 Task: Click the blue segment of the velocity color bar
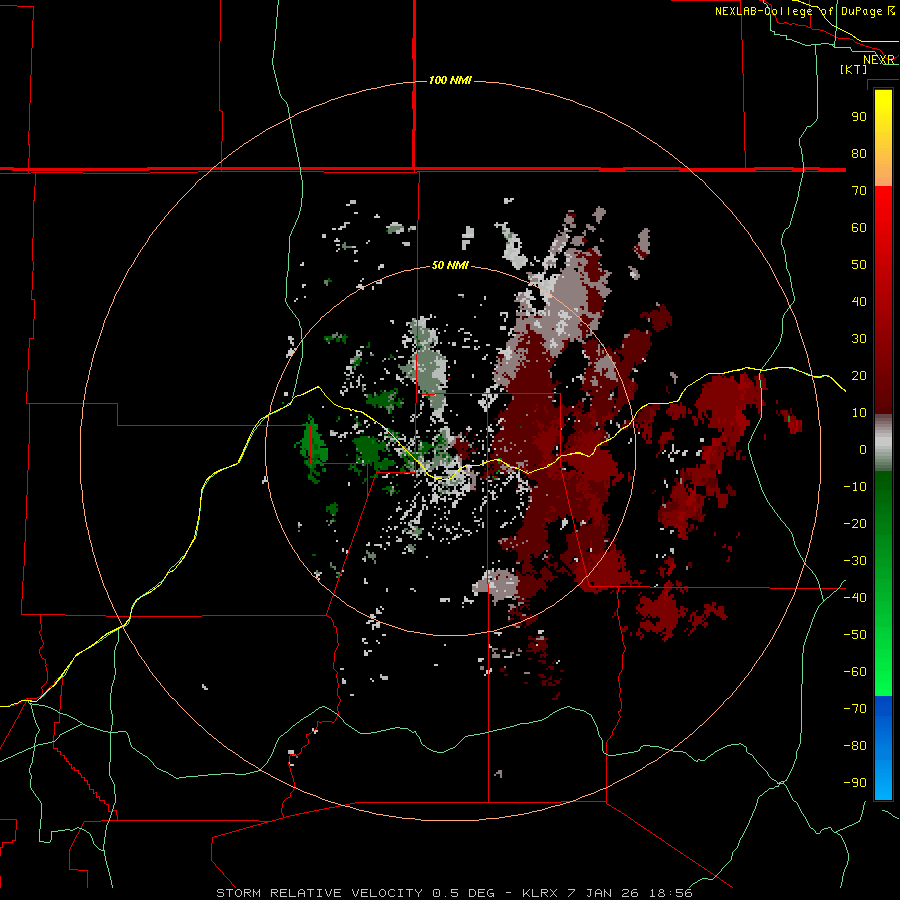(883, 748)
